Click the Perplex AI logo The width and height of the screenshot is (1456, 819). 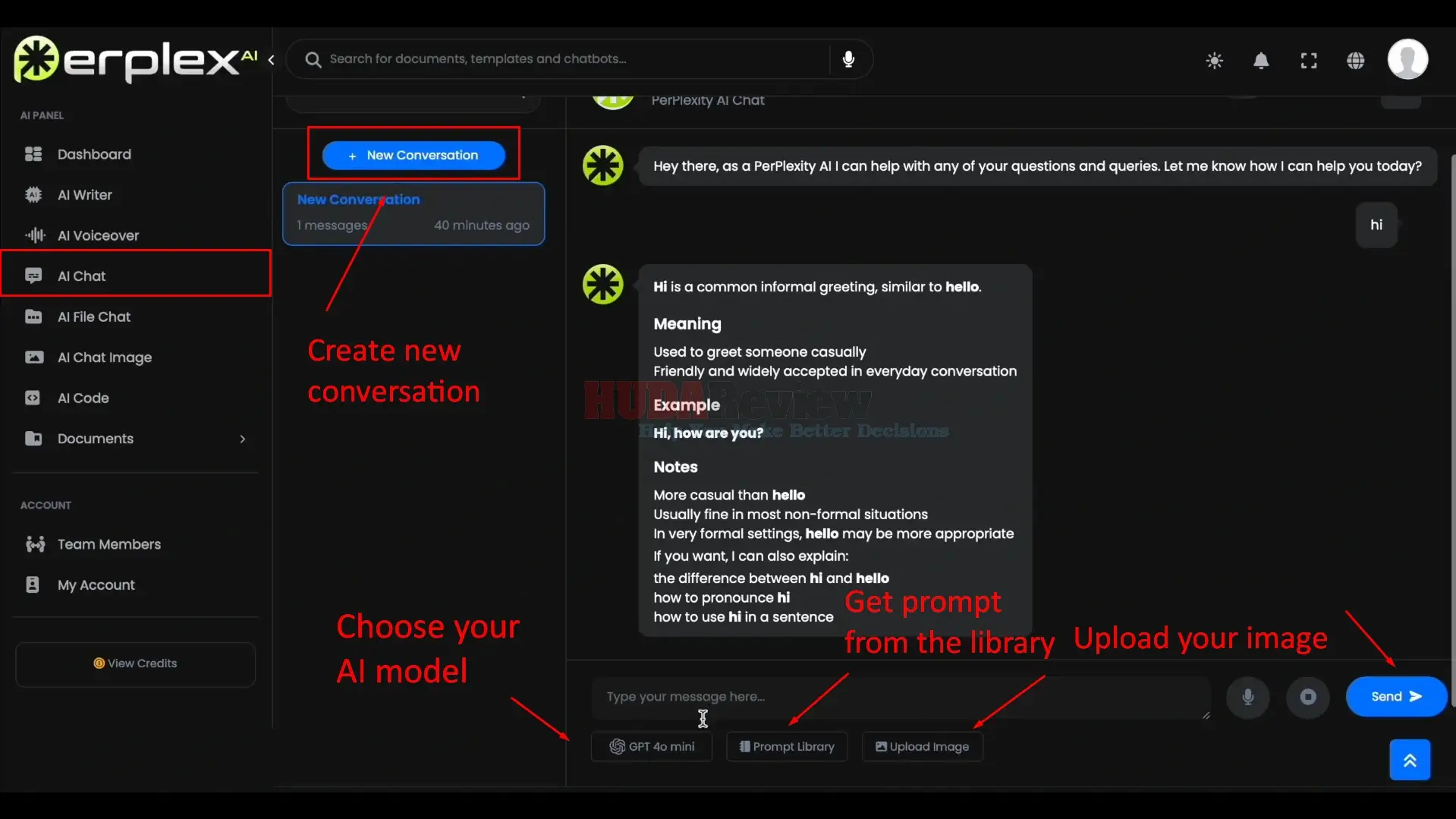coord(135,59)
